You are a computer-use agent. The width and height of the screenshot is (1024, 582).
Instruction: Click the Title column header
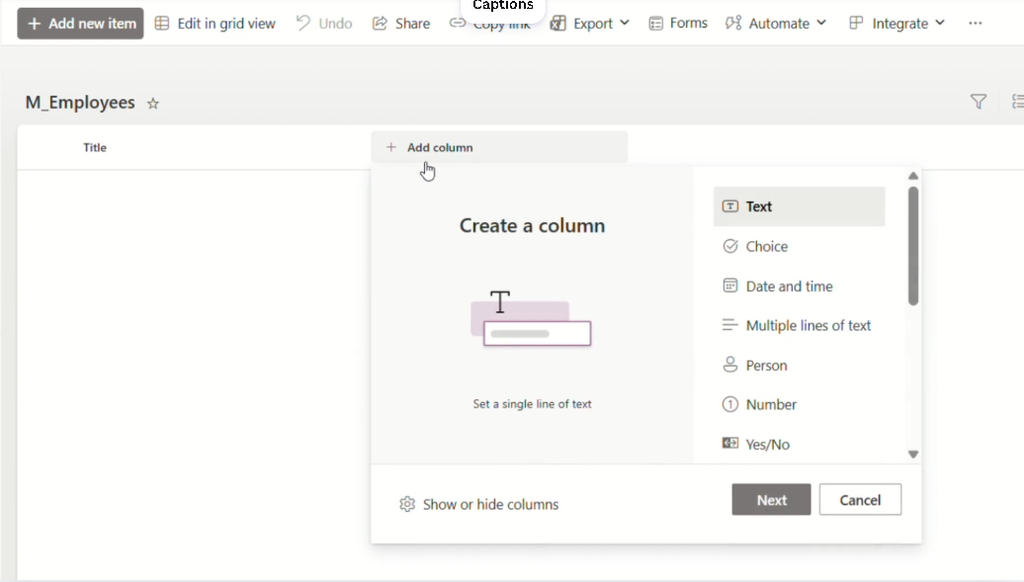point(95,148)
